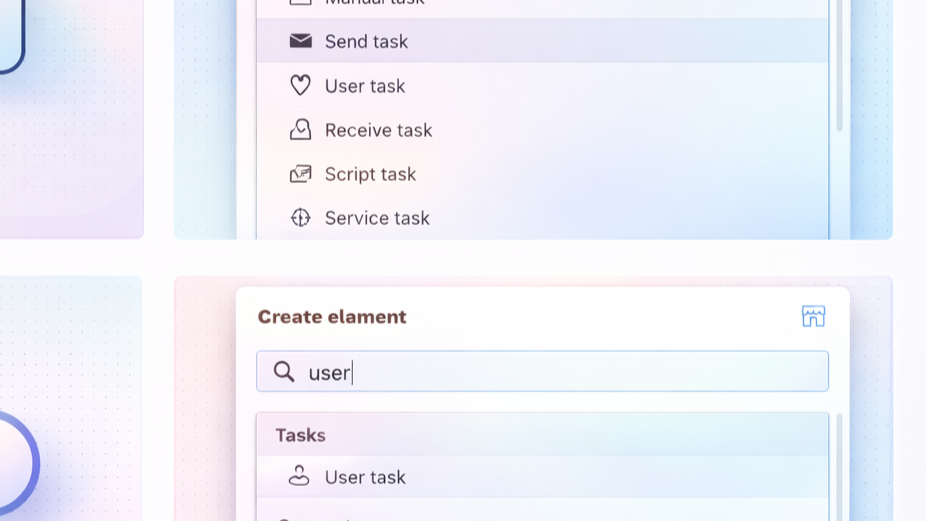This screenshot has width=926, height=521.
Task: Click the person icon in search results
Action: pyautogui.click(x=299, y=477)
